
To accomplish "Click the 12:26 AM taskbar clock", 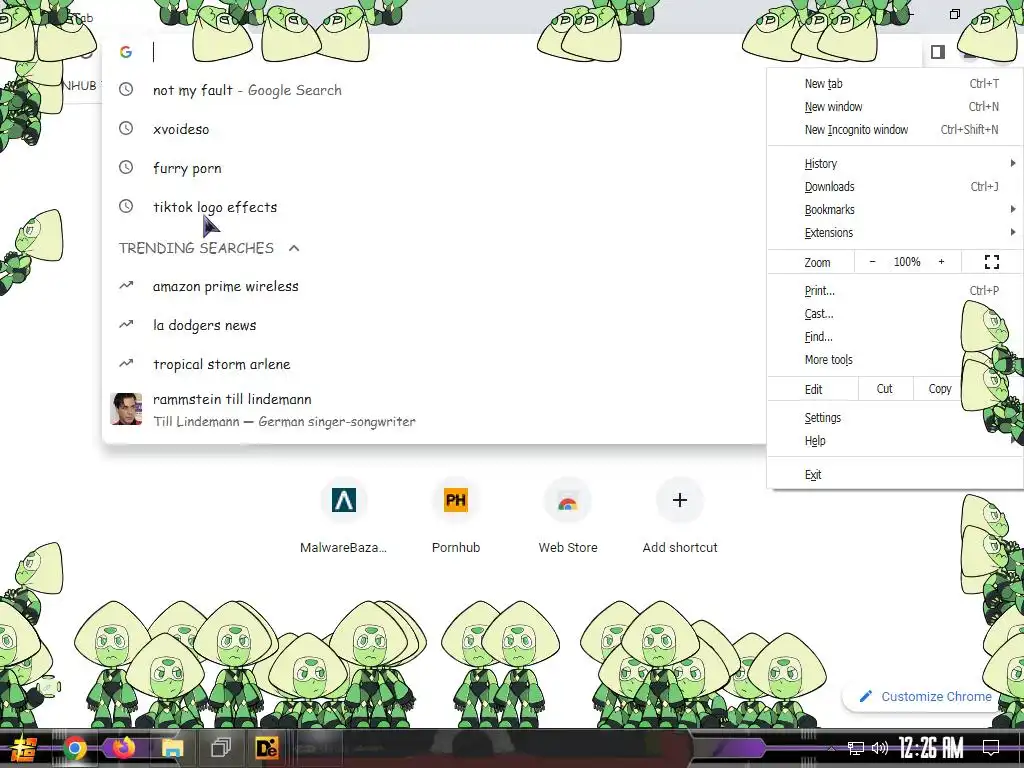I will (931, 748).
